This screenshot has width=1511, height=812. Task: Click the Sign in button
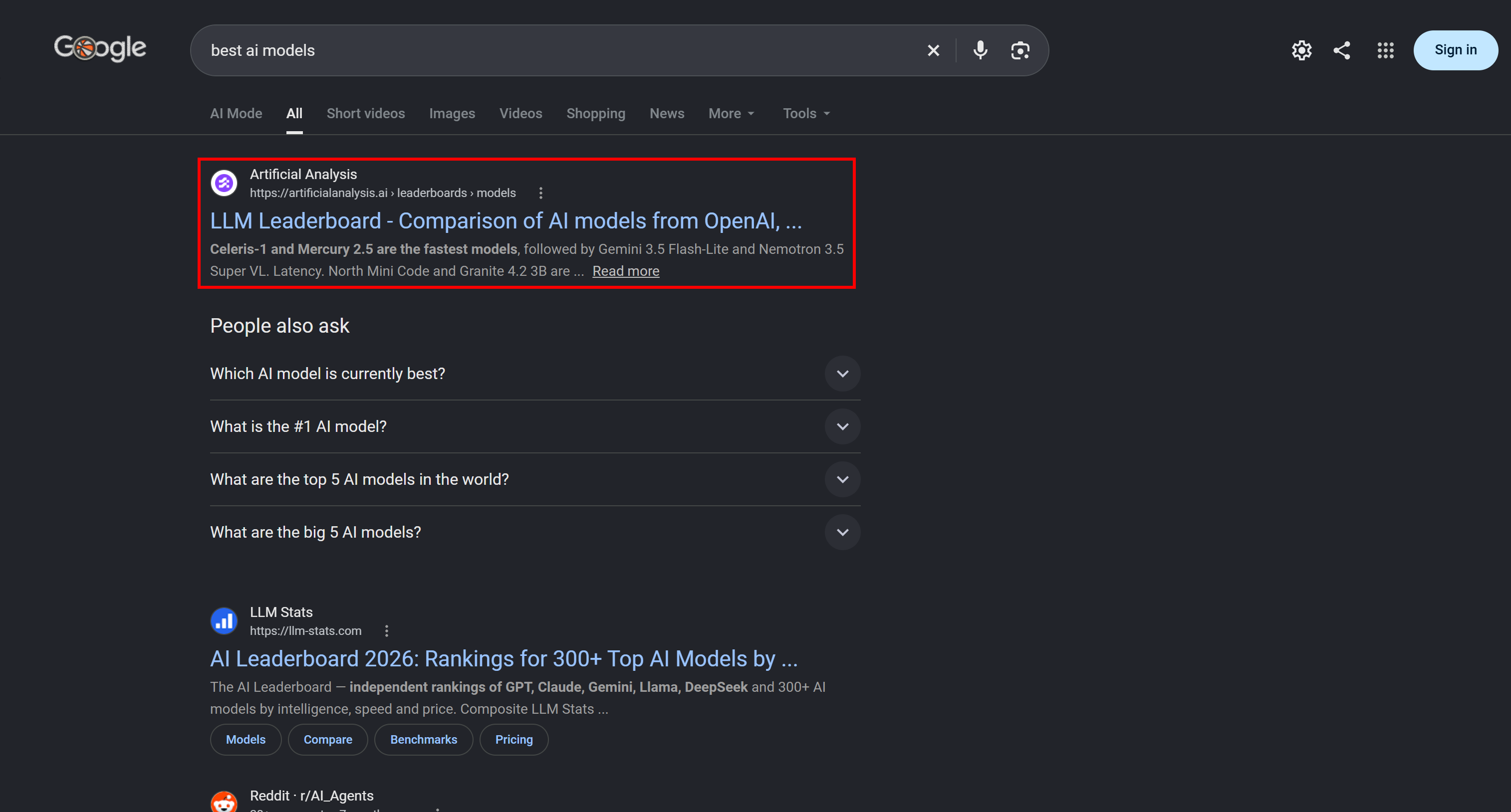point(1455,50)
